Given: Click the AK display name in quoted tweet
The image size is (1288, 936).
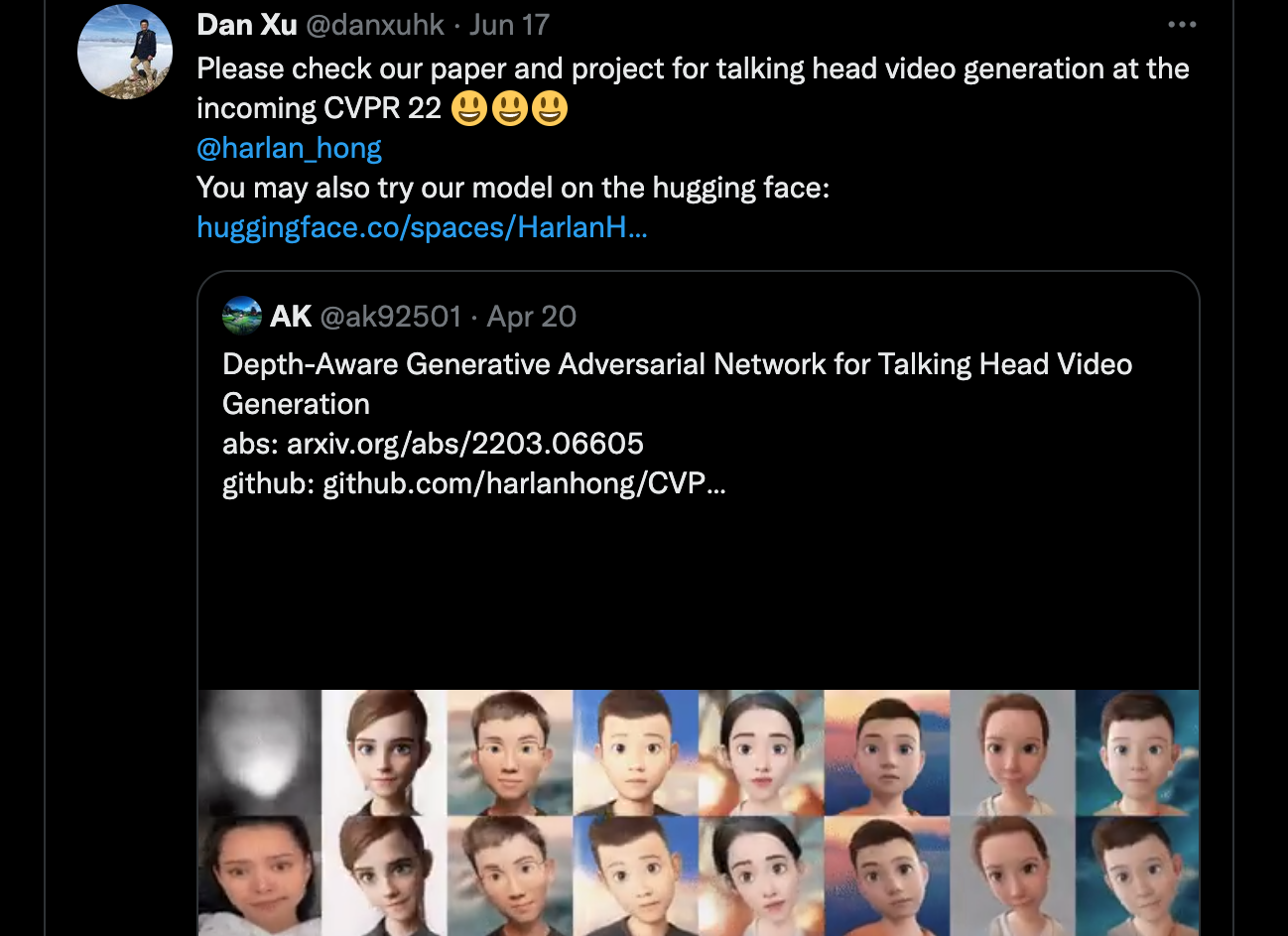Looking at the screenshot, I should tap(291, 317).
